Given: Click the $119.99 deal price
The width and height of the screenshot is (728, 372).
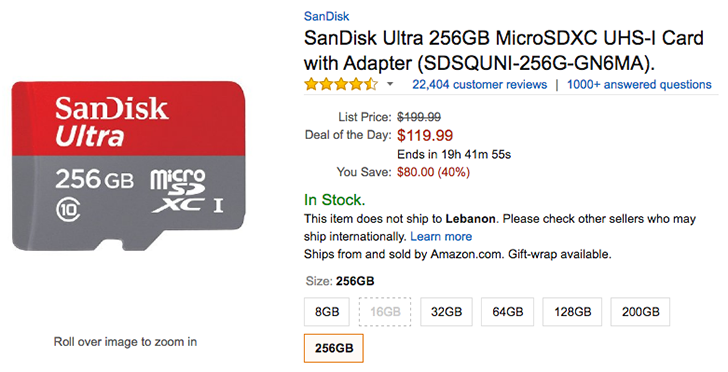Looking at the screenshot, I should tap(425, 135).
